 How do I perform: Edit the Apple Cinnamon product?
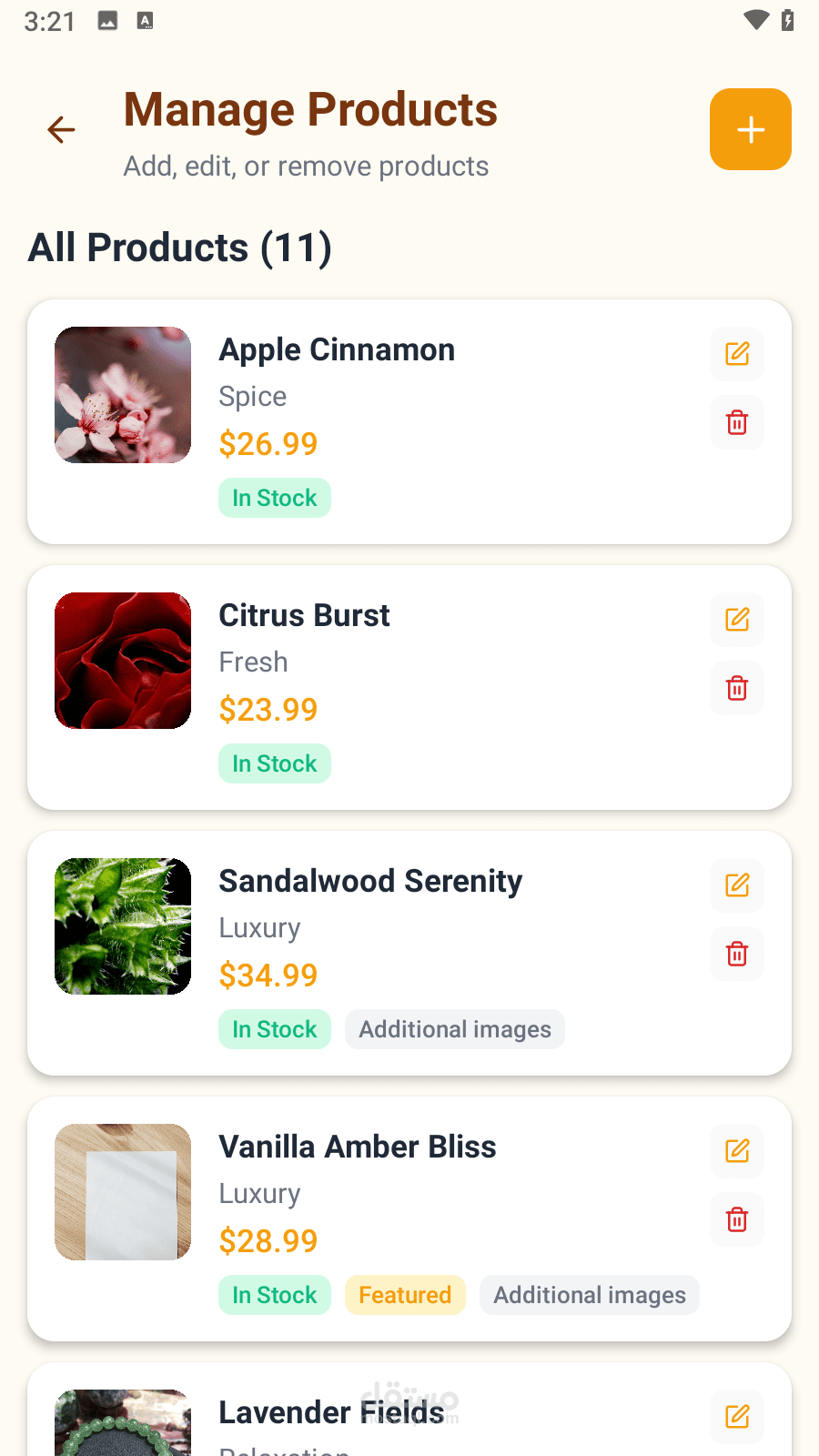point(737,354)
